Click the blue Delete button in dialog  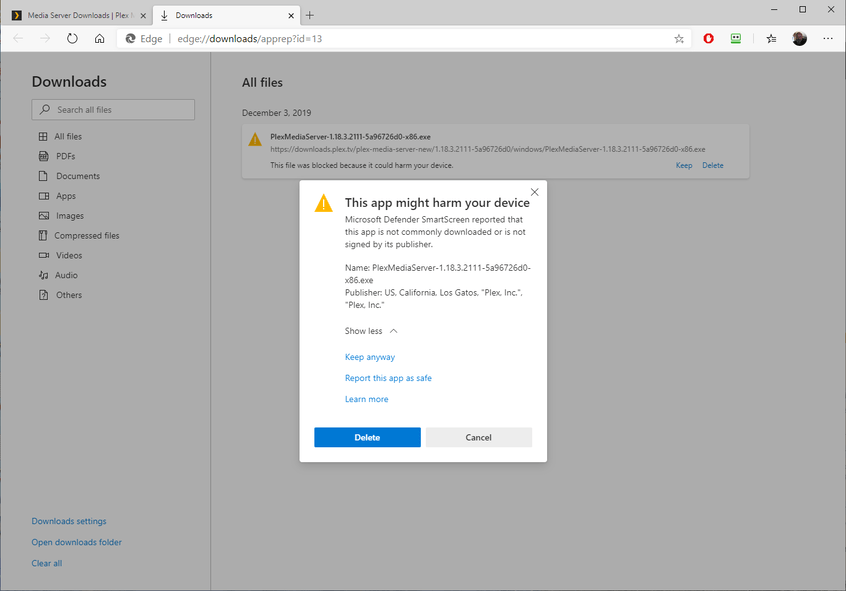pyautogui.click(x=367, y=437)
